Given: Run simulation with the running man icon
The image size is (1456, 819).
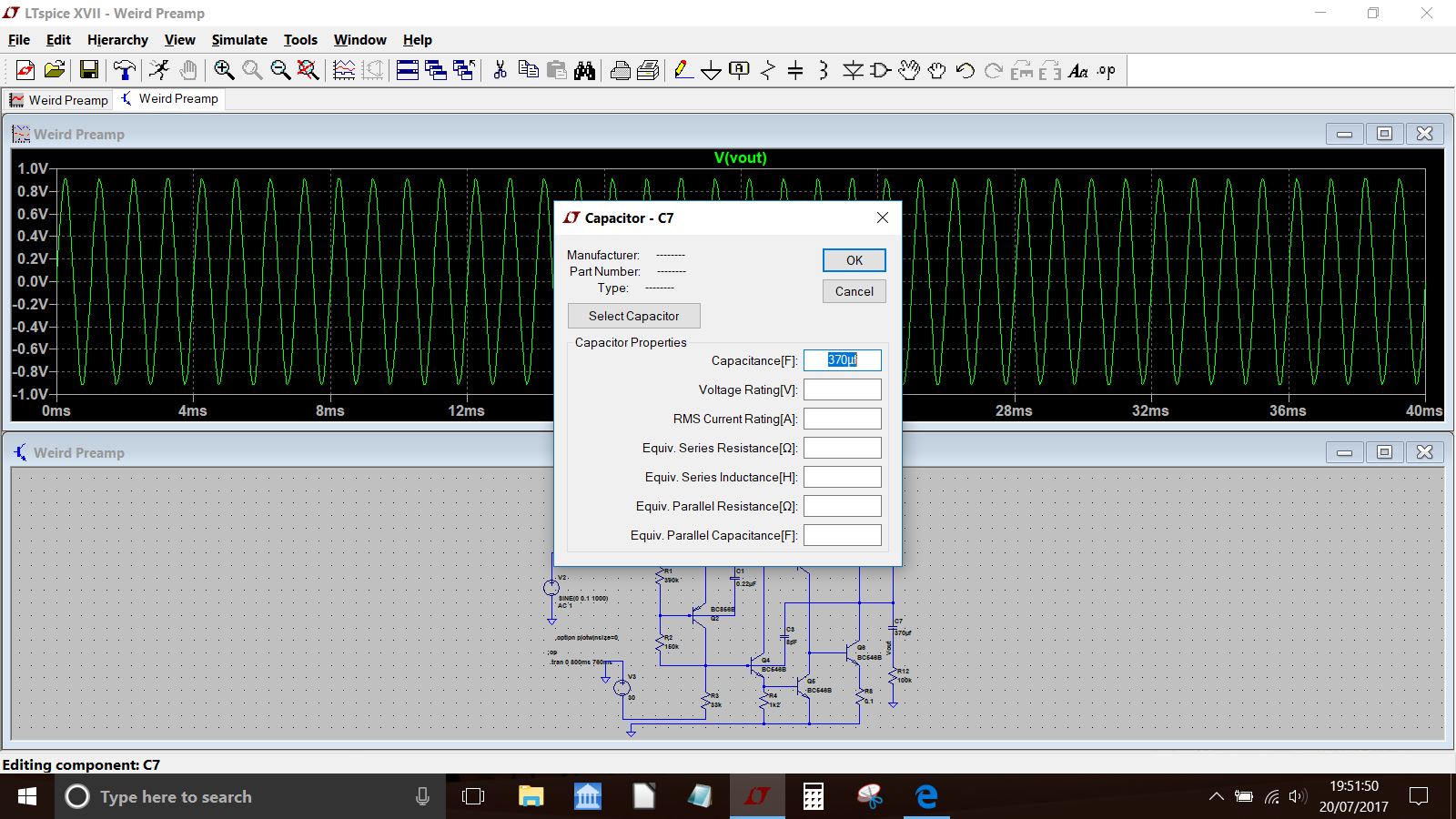Looking at the screenshot, I should [159, 70].
